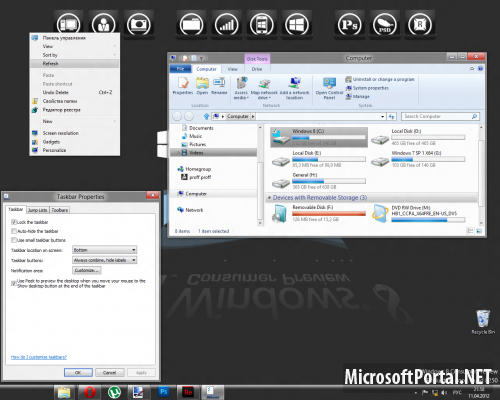Enable Use small taskbar buttons checkbox
Image resolution: width=500 pixels, height=400 pixels.
click(x=14, y=240)
